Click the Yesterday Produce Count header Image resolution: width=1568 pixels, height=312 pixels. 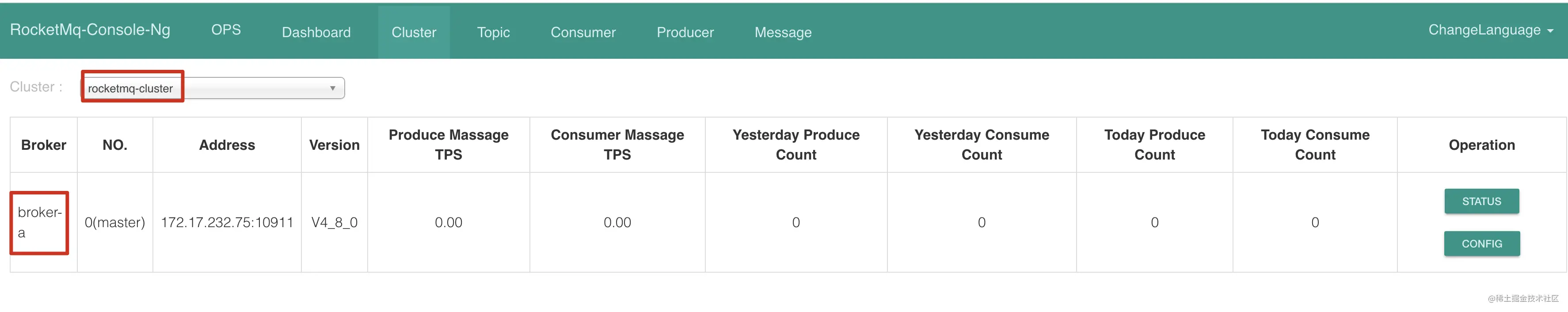coord(795,145)
